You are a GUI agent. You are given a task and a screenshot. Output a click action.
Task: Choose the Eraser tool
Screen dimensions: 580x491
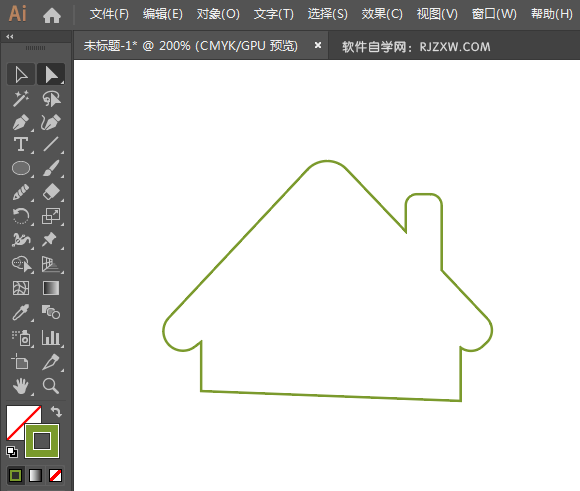tap(51, 192)
